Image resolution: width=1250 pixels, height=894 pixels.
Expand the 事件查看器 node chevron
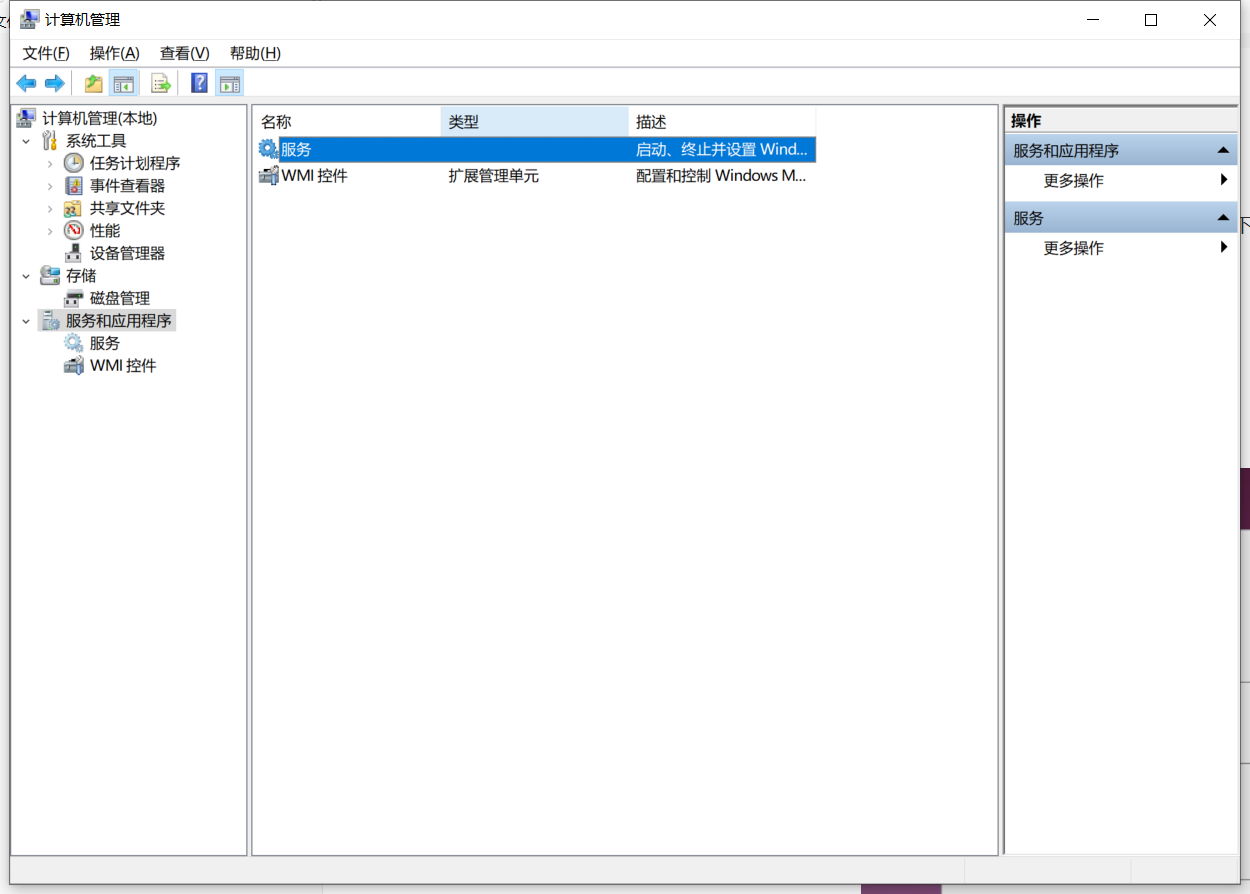tap(50, 186)
